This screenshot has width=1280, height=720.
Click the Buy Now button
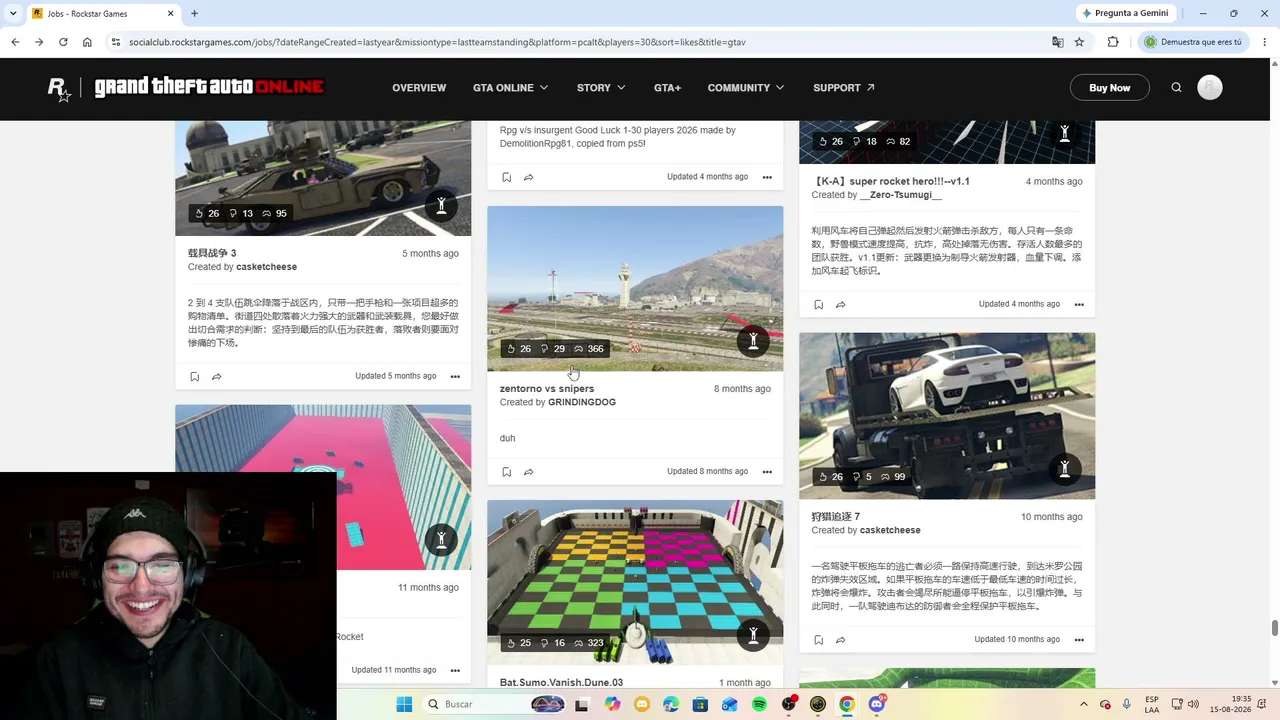pos(1110,88)
